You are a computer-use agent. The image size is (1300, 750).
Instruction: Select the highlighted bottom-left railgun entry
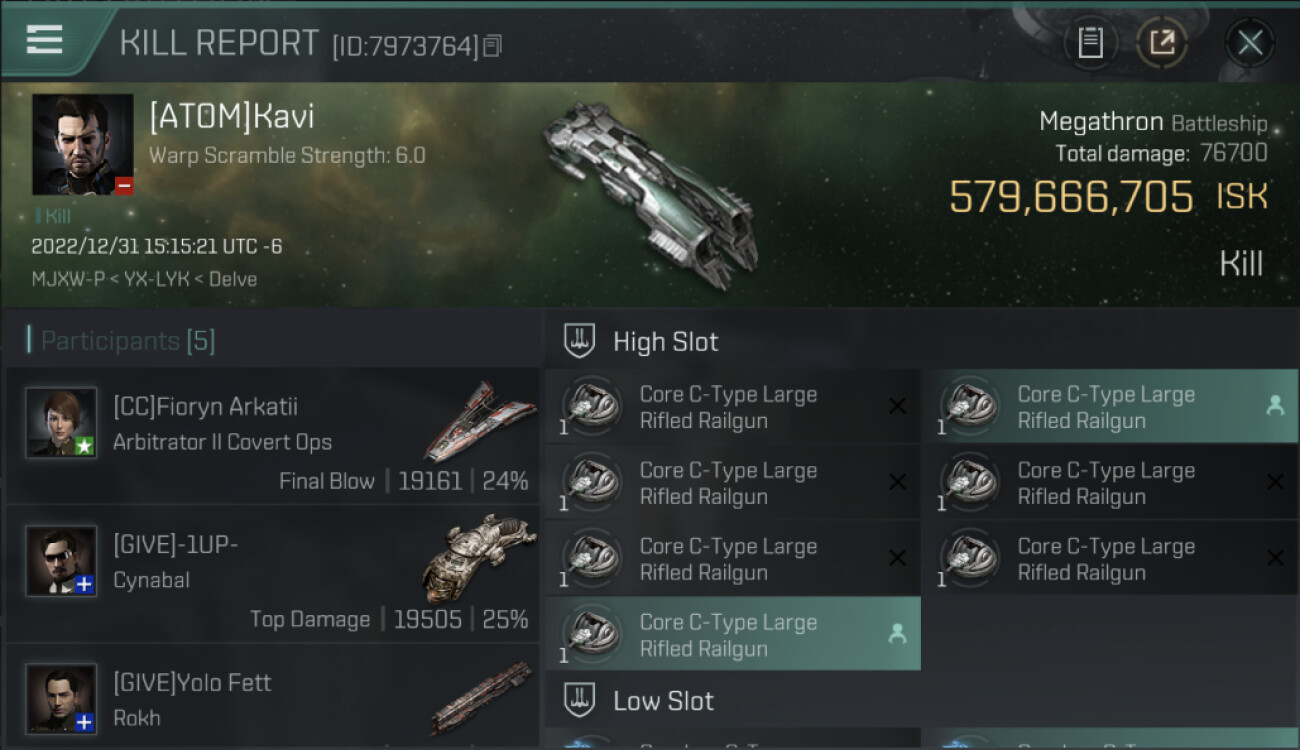click(x=733, y=635)
